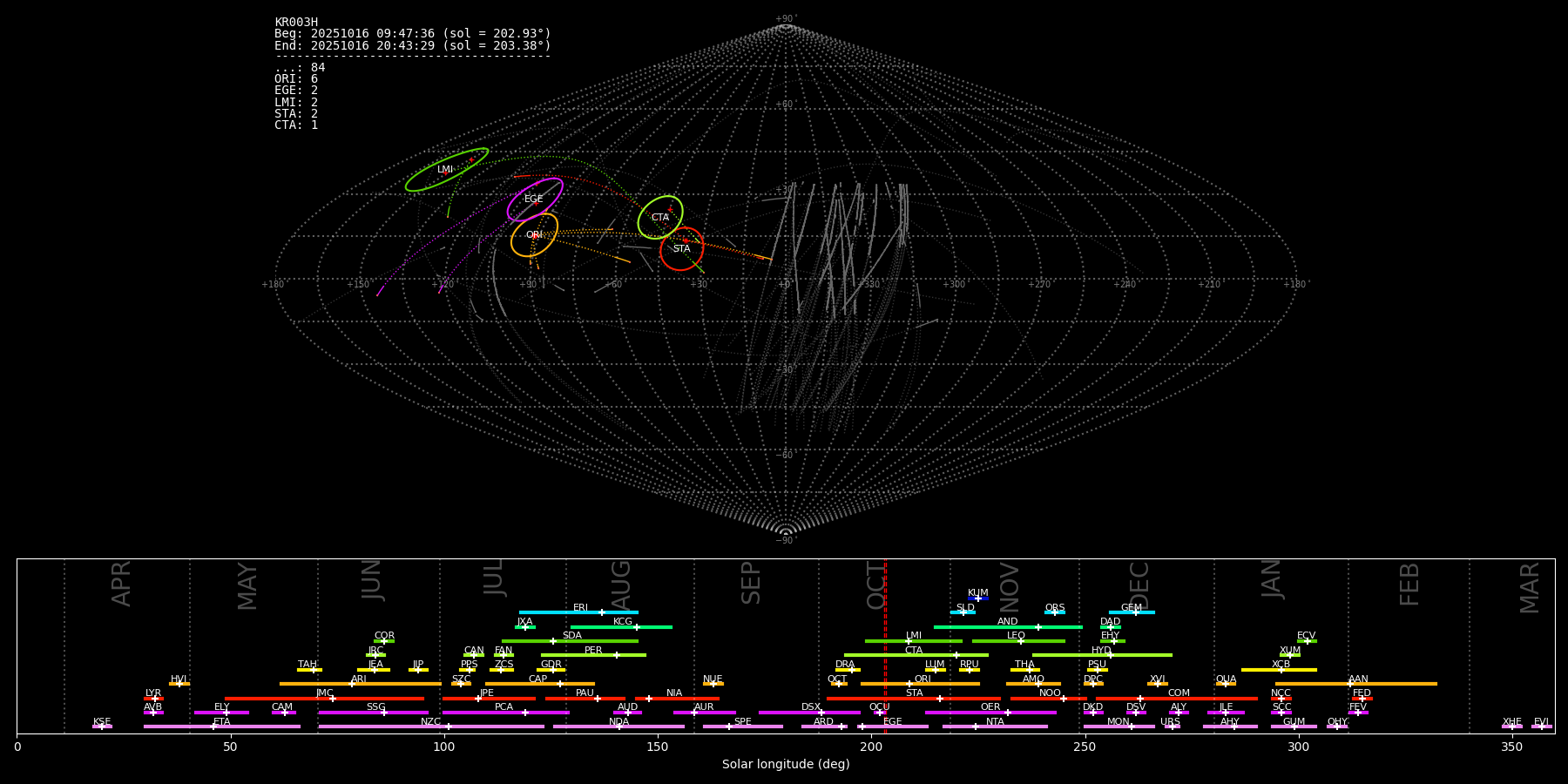Click the 'CTA: 1' count in header
Image resolution: width=1568 pixels, height=784 pixels.
[x=296, y=125]
